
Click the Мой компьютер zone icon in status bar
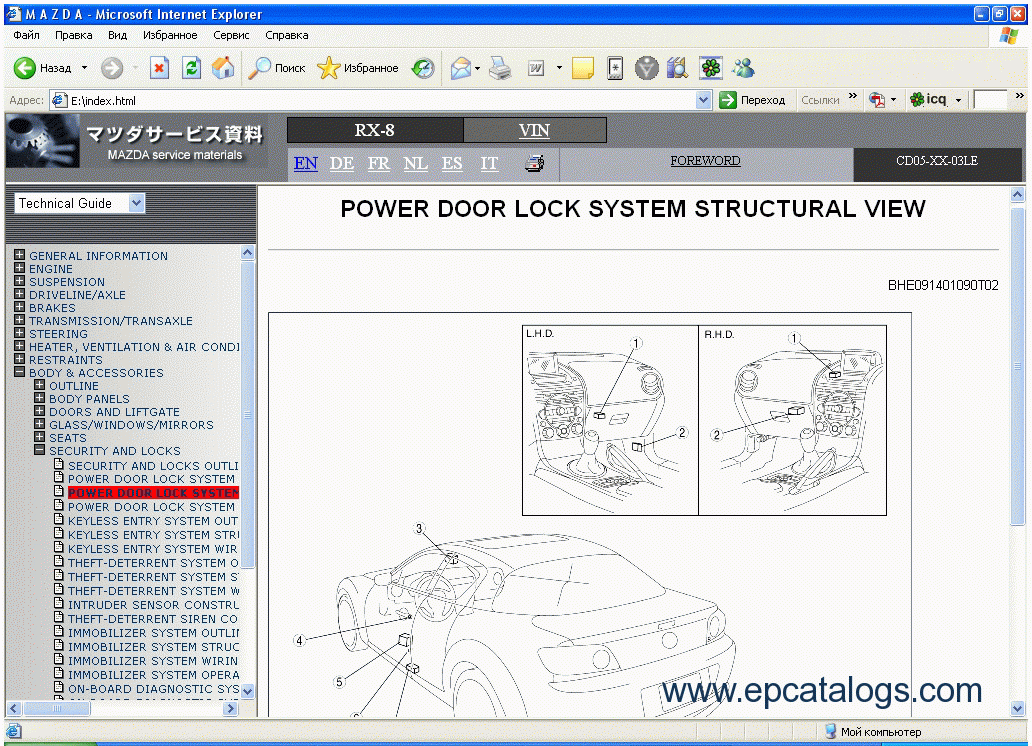click(x=831, y=731)
